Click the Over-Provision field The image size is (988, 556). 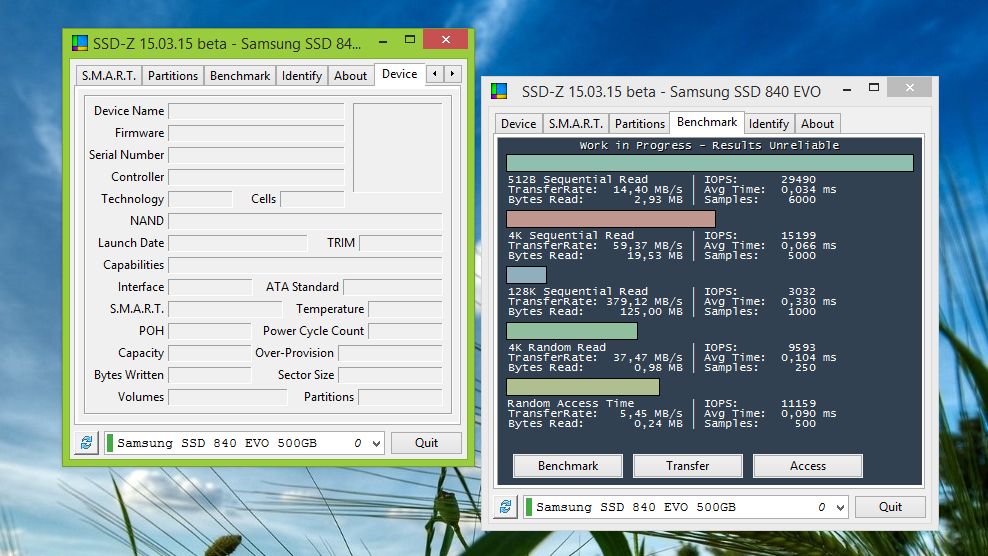coord(391,353)
